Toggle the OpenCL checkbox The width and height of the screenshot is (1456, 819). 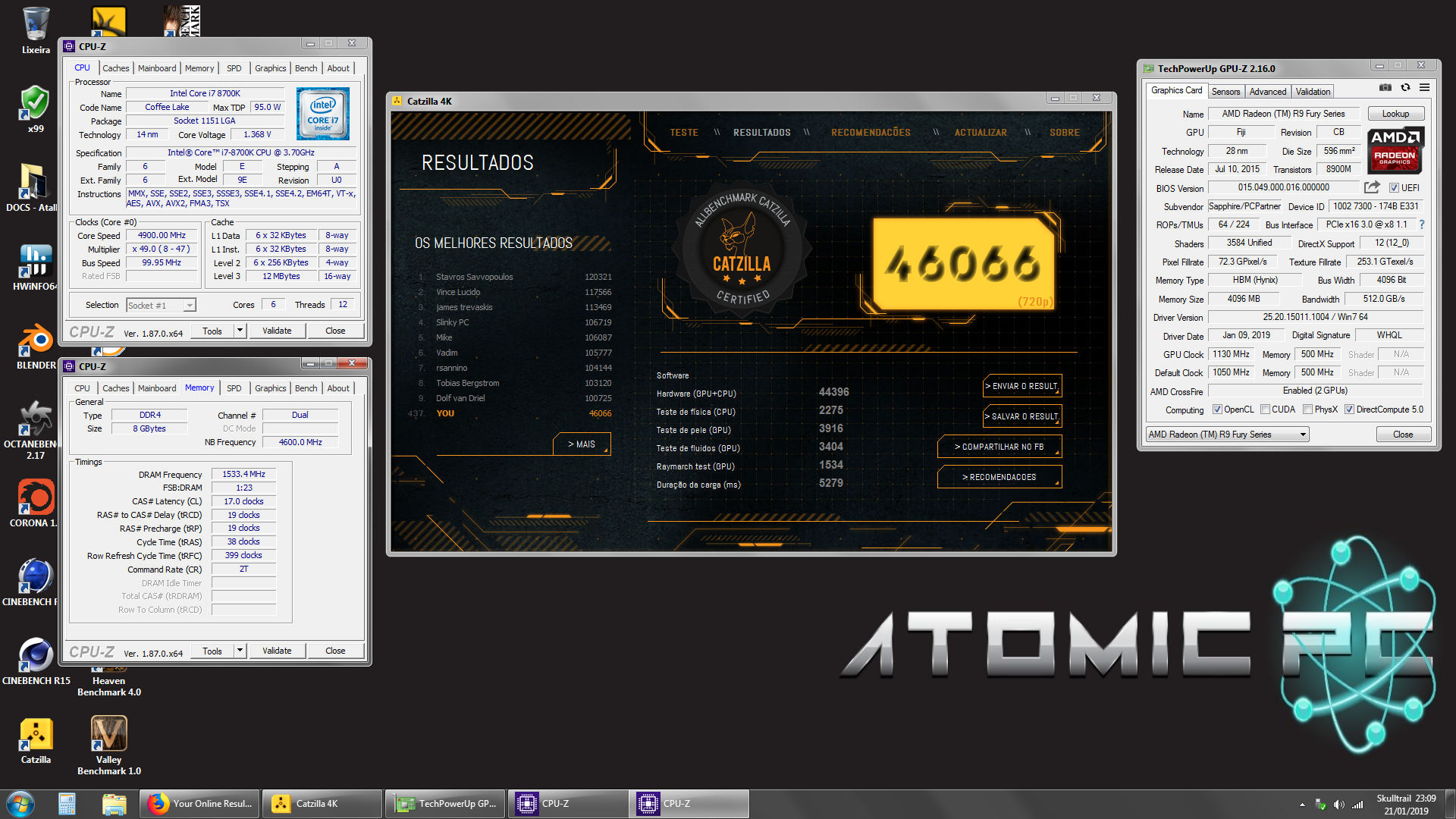(x=1217, y=409)
